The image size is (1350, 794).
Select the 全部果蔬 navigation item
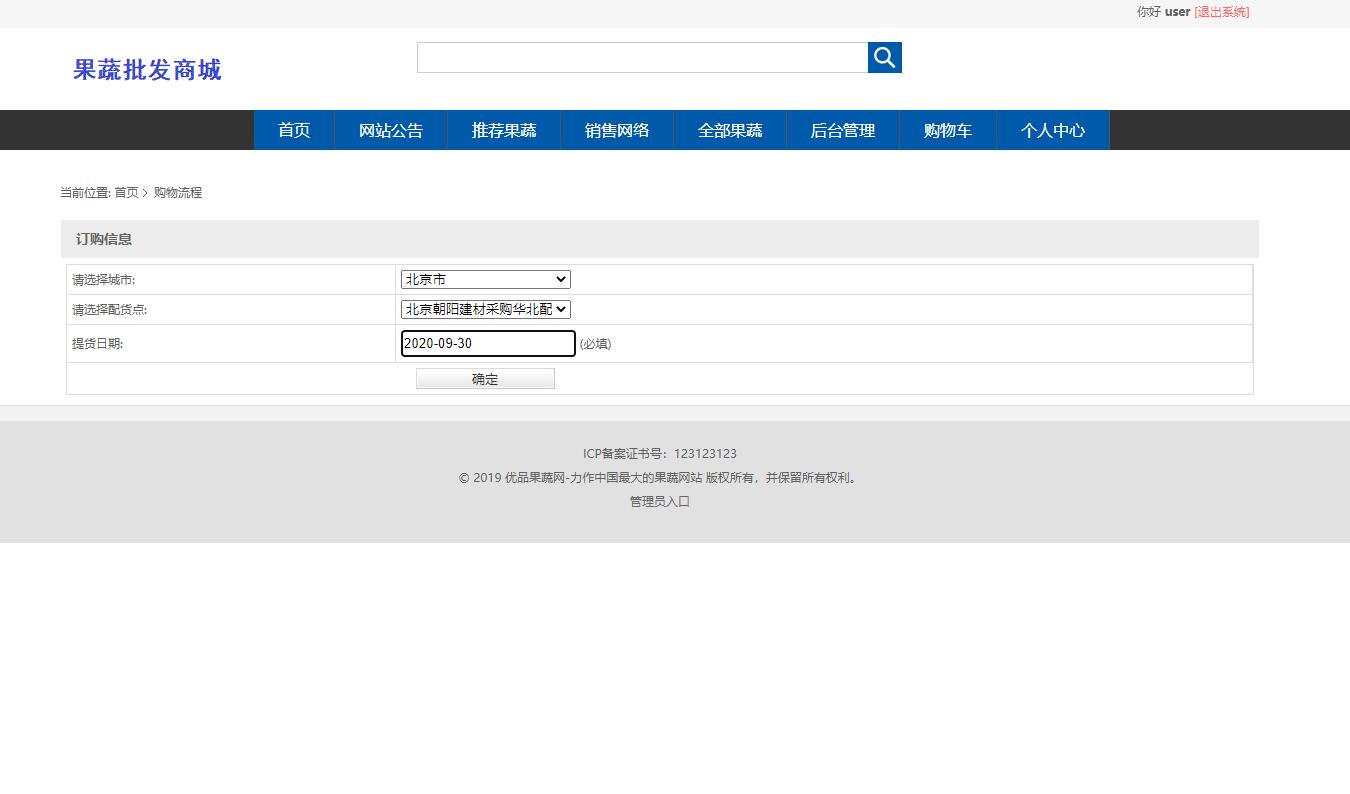[x=730, y=130]
